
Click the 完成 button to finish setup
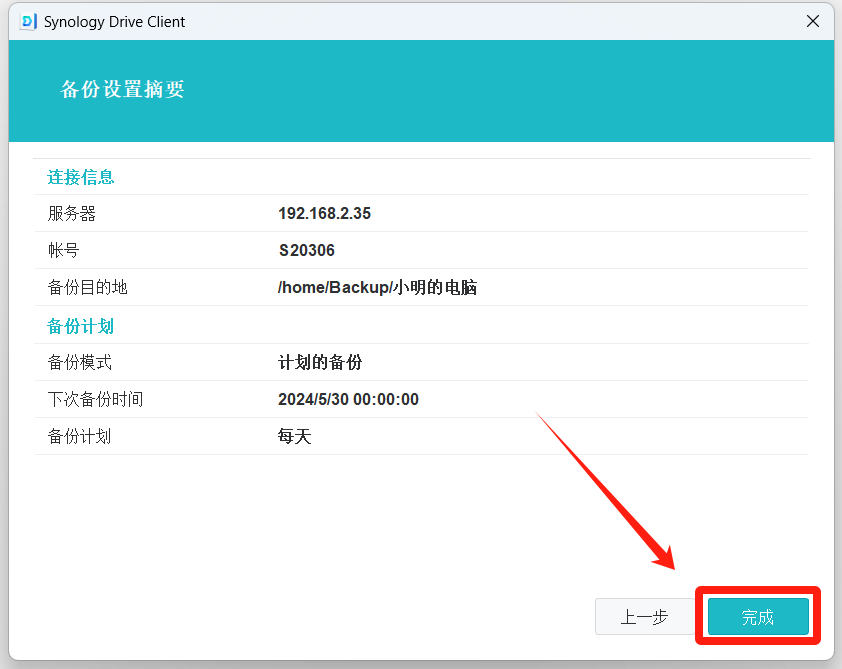[x=758, y=617]
